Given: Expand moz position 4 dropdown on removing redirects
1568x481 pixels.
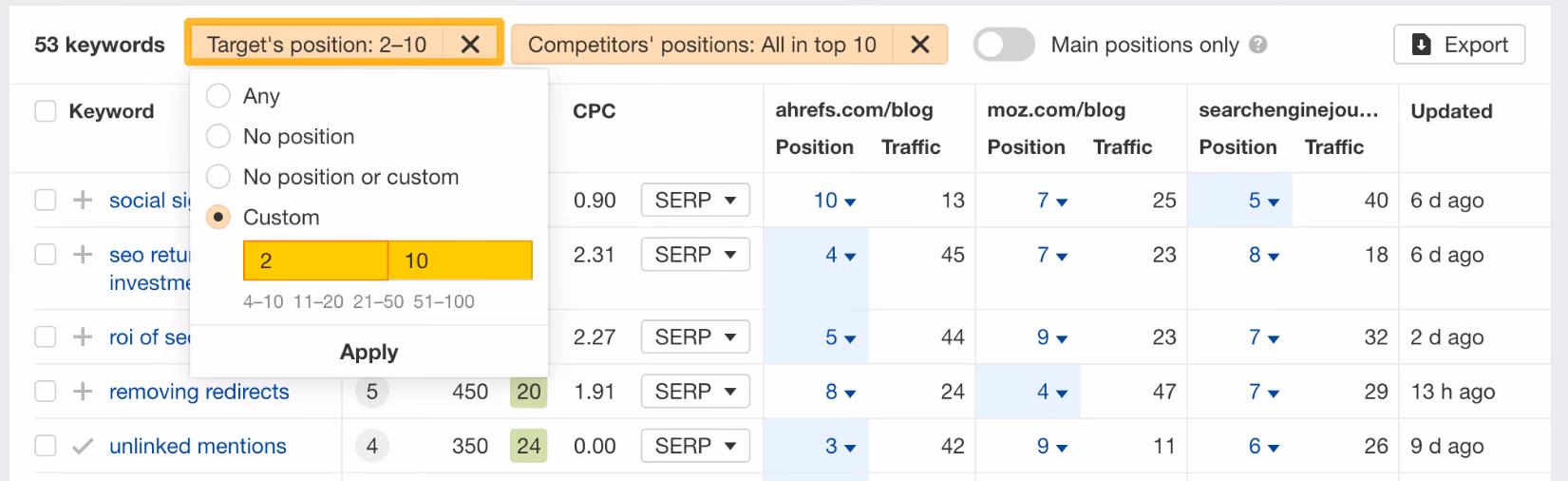Looking at the screenshot, I should tap(1062, 393).
